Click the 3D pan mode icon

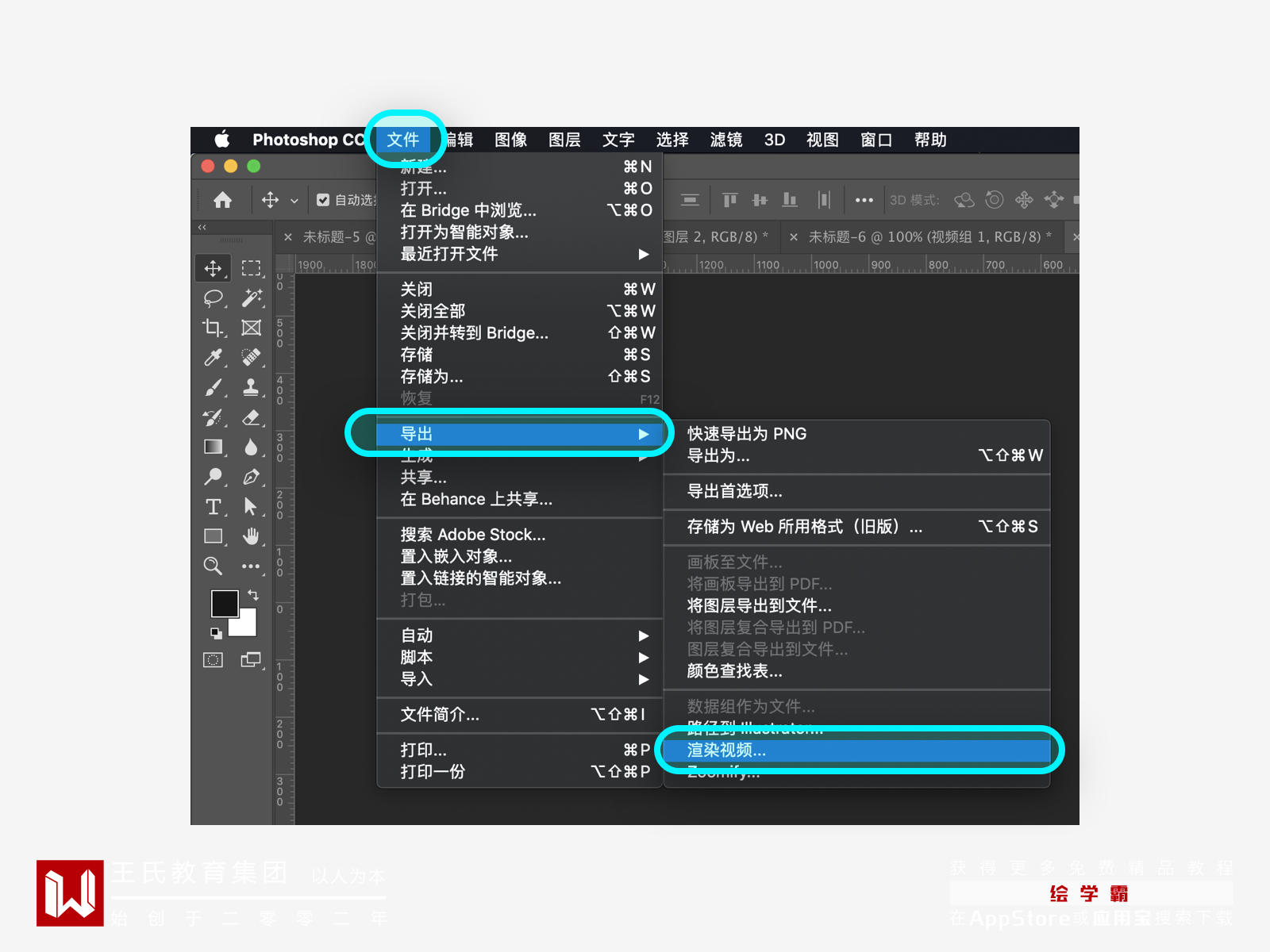coord(1024,200)
